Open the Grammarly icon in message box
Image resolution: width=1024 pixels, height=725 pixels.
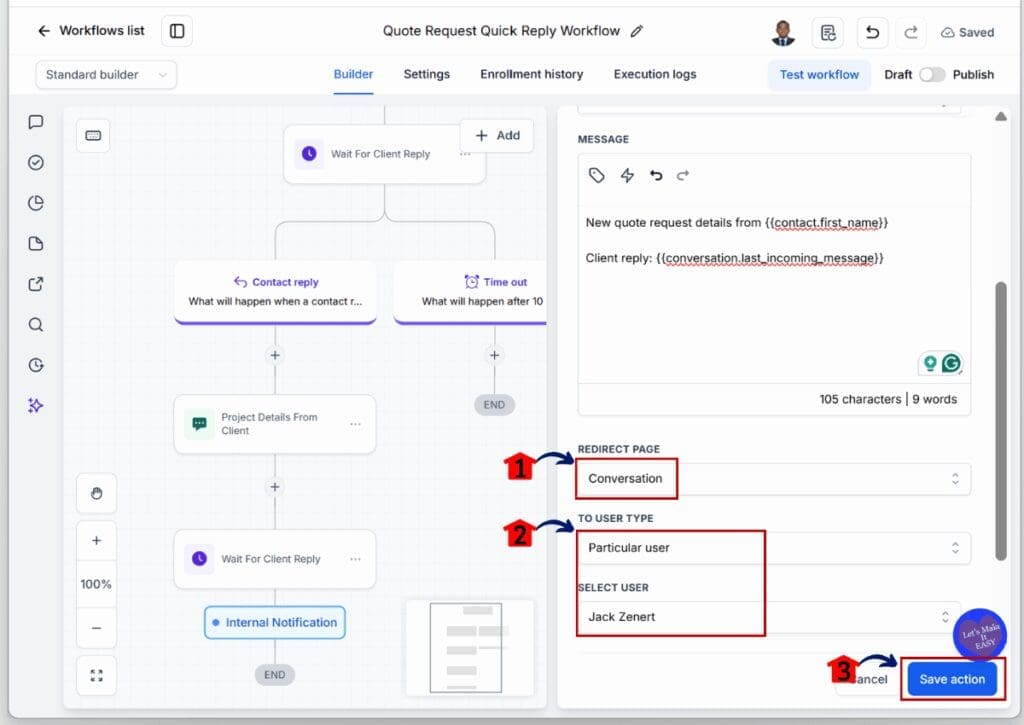(952, 362)
